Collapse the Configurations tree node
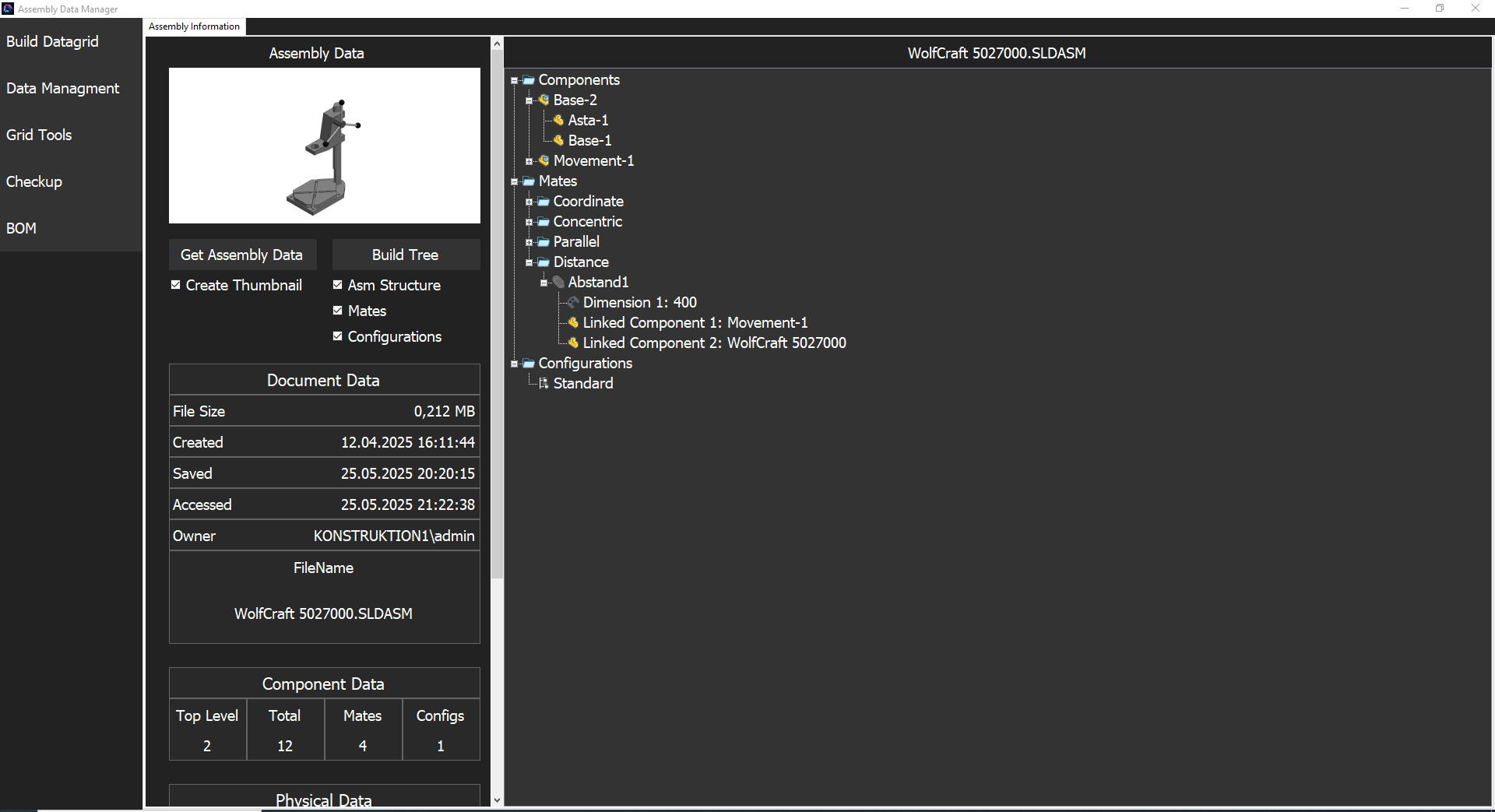 (514, 364)
